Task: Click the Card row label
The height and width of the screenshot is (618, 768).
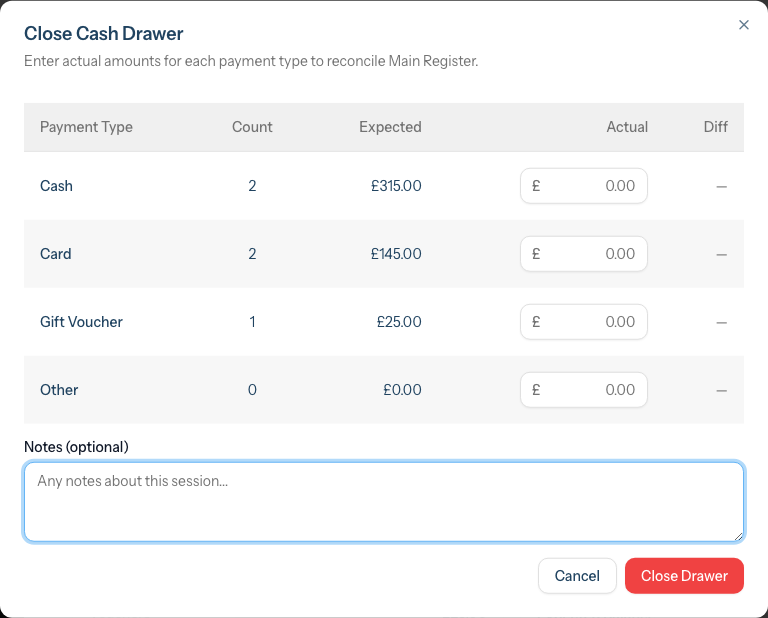Action: [56, 254]
